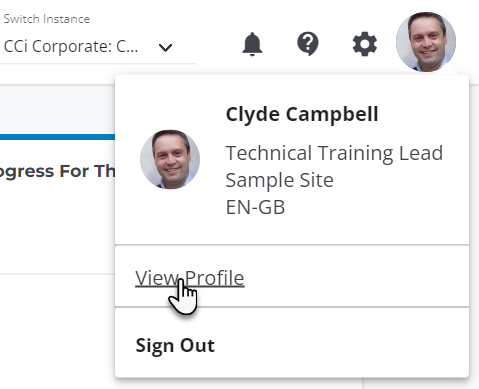Open the View Profile link
This screenshot has height=389, width=479.
(190, 278)
